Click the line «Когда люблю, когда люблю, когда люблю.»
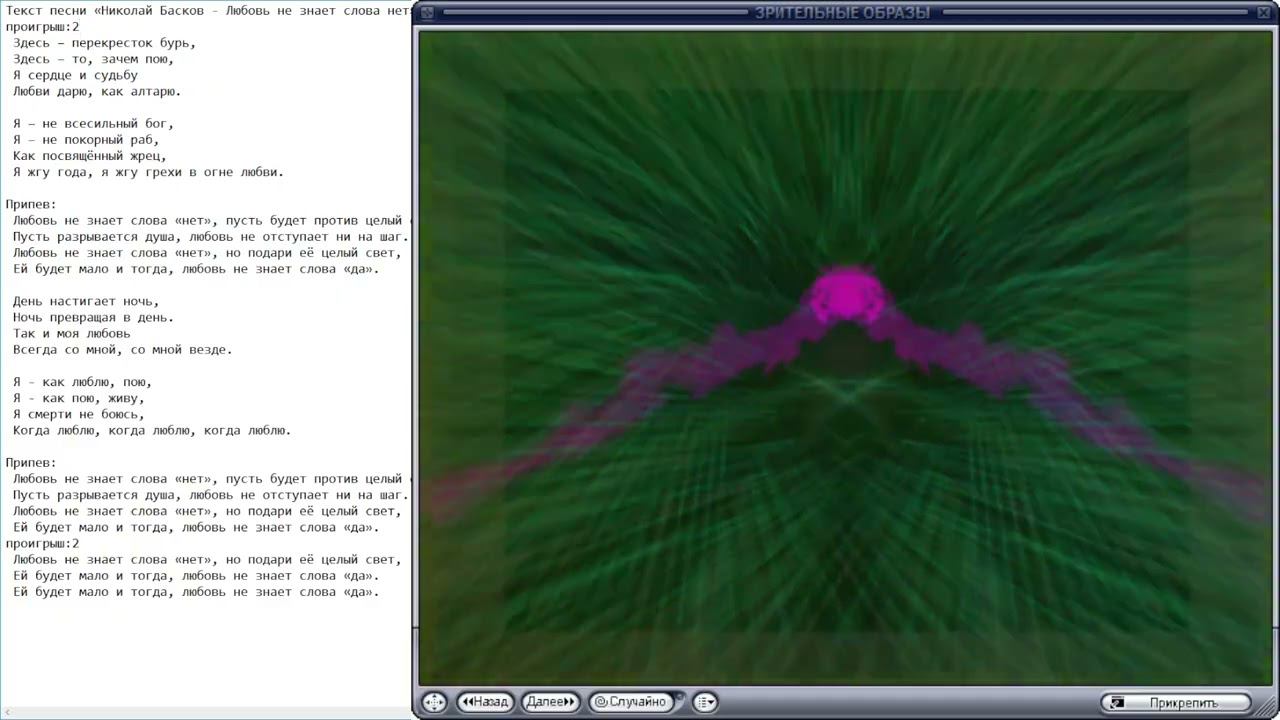The height and width of the screenshot is (720, 1280). 152,430
